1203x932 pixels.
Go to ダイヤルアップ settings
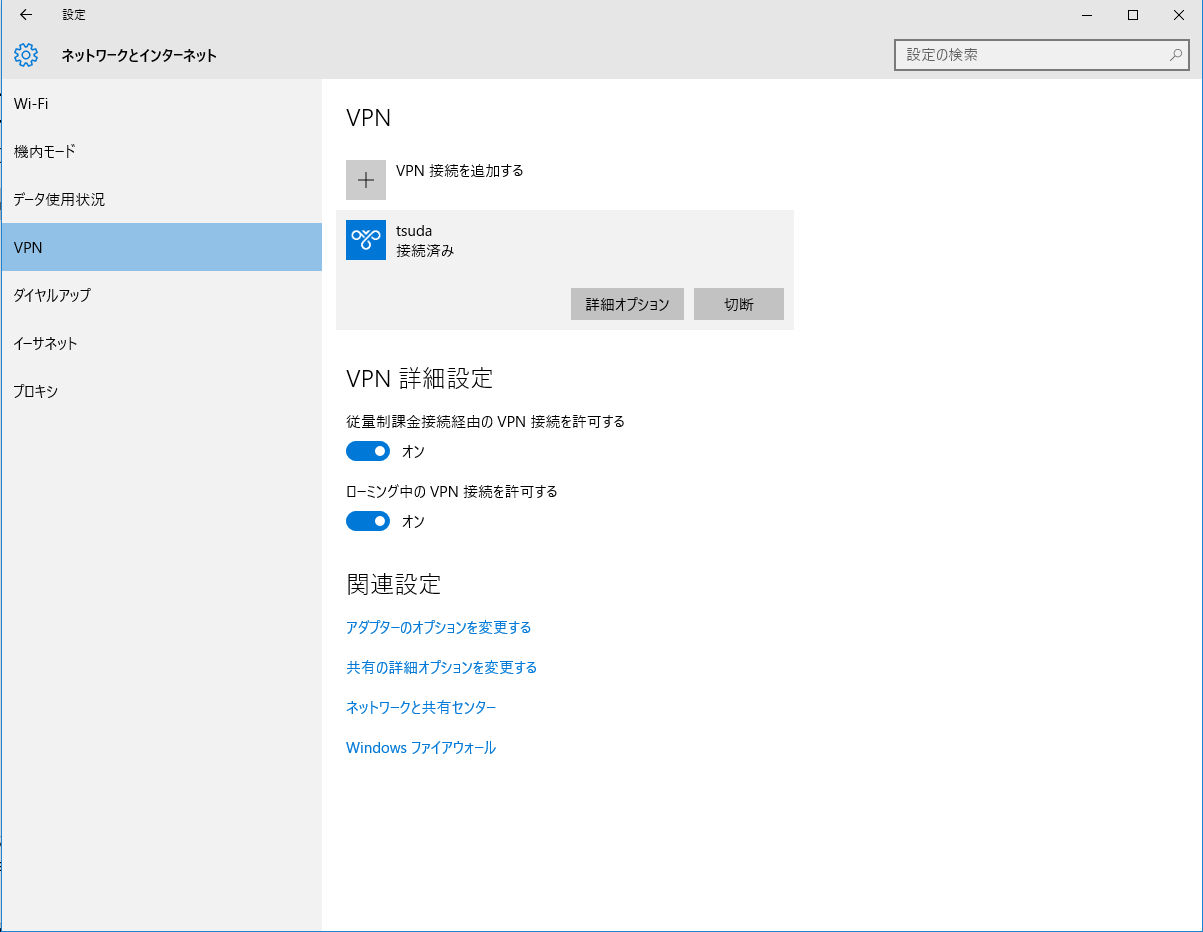click(52, 295)
